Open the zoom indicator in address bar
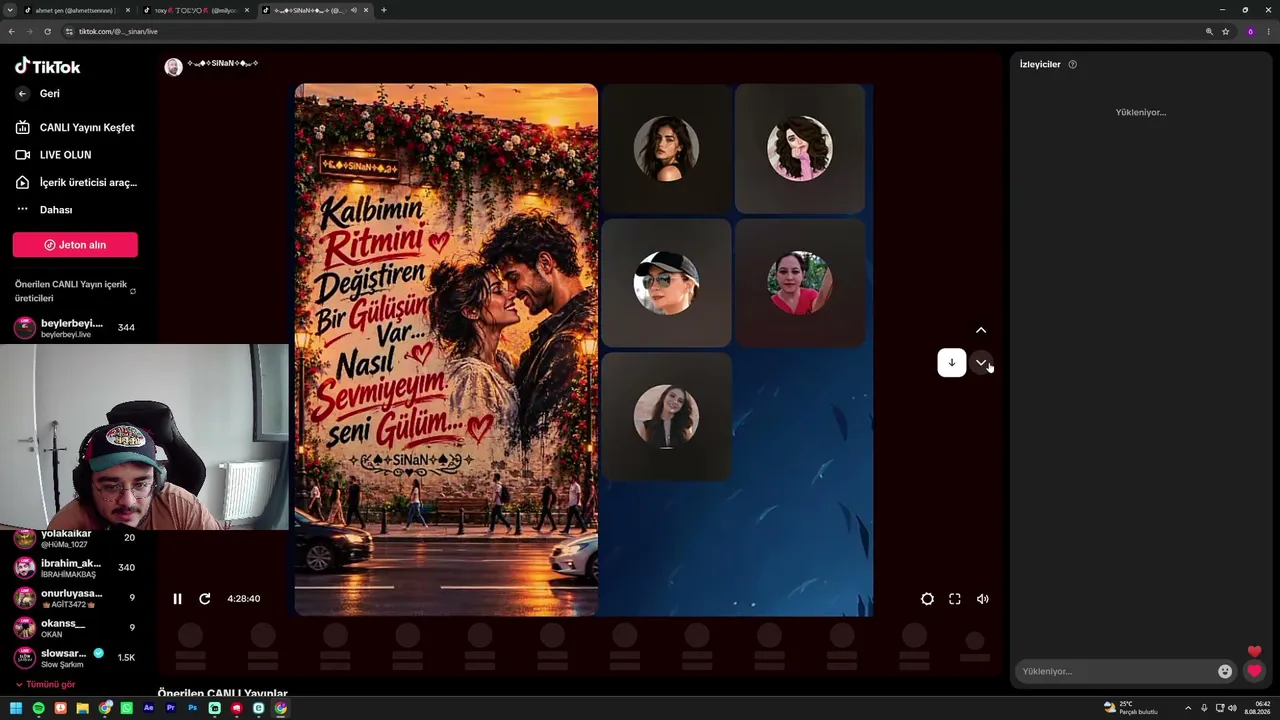 click(x=1209, y=32)
